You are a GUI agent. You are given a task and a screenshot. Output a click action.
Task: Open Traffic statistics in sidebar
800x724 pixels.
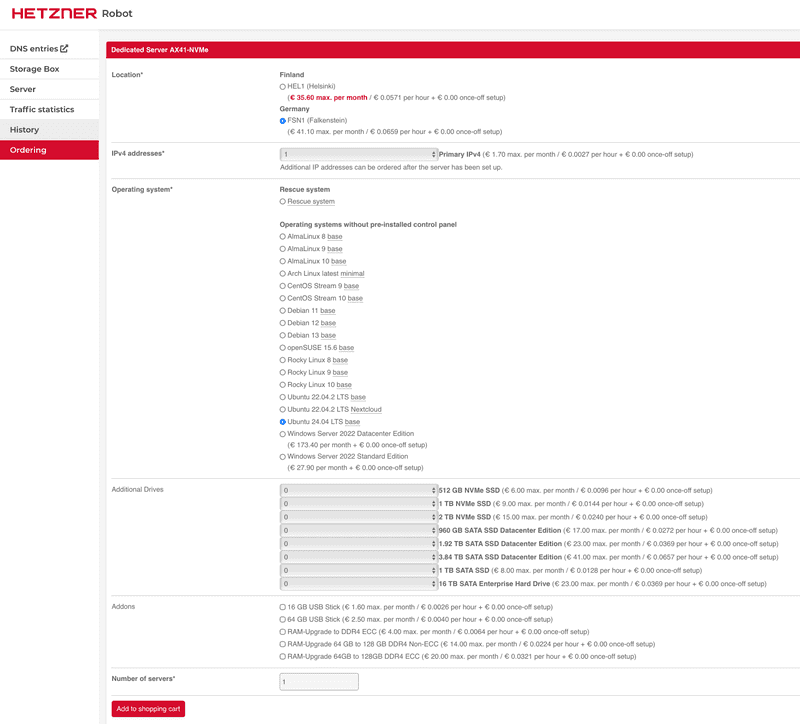point(42,109)
